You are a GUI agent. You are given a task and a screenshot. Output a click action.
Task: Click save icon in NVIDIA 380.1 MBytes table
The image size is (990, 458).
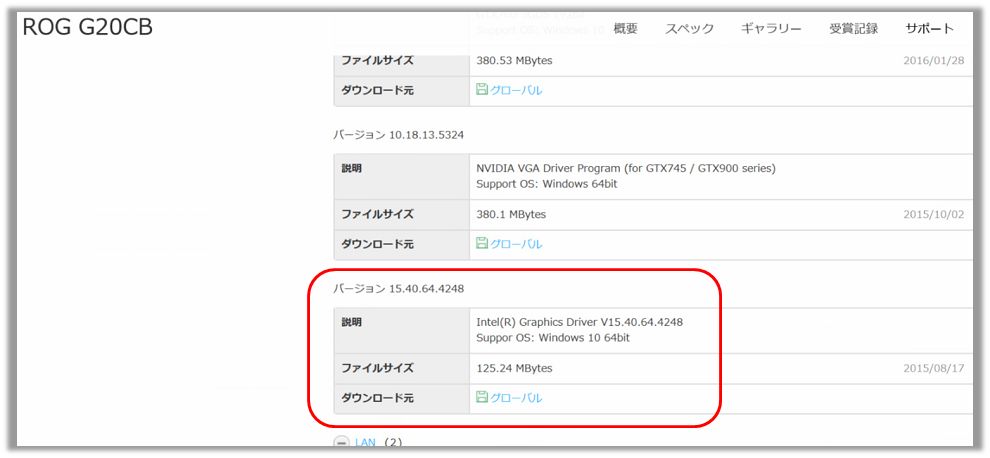pyautogui.click(x=482, y=243)
